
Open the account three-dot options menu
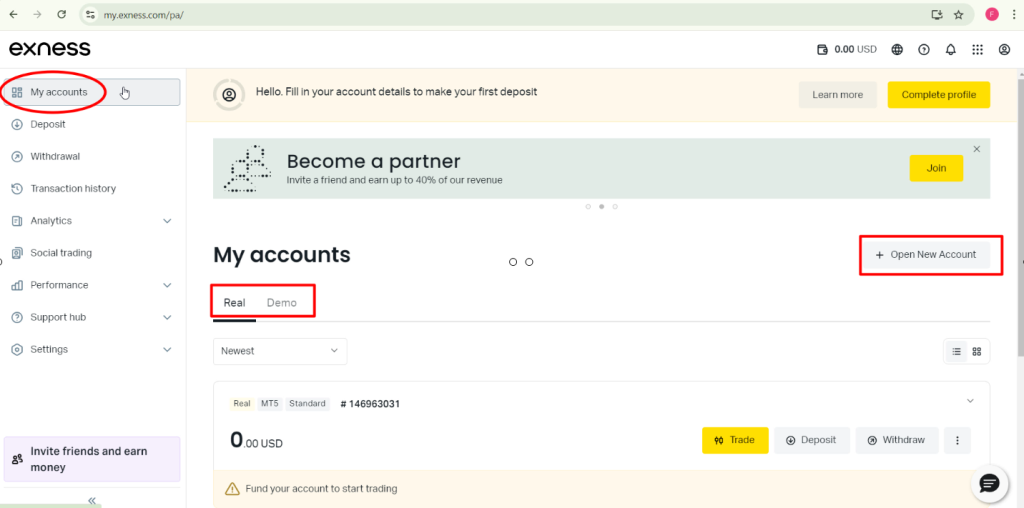[x=957, y=440]
